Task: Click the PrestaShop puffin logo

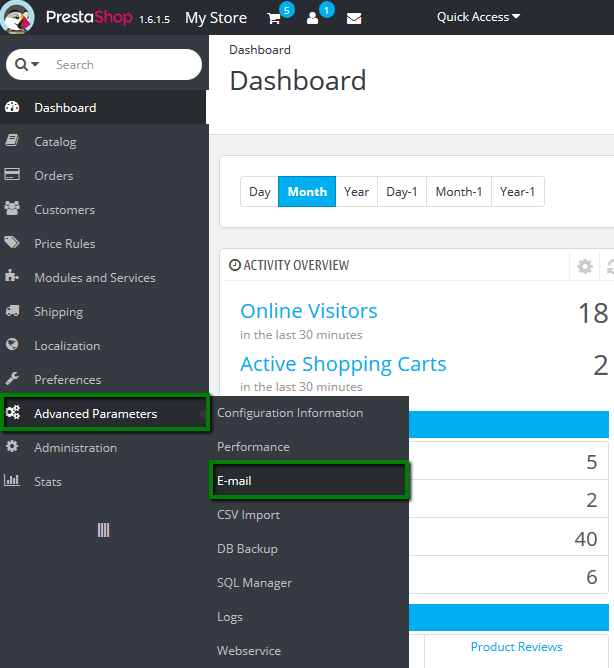Action: click(x=18, y=17)
